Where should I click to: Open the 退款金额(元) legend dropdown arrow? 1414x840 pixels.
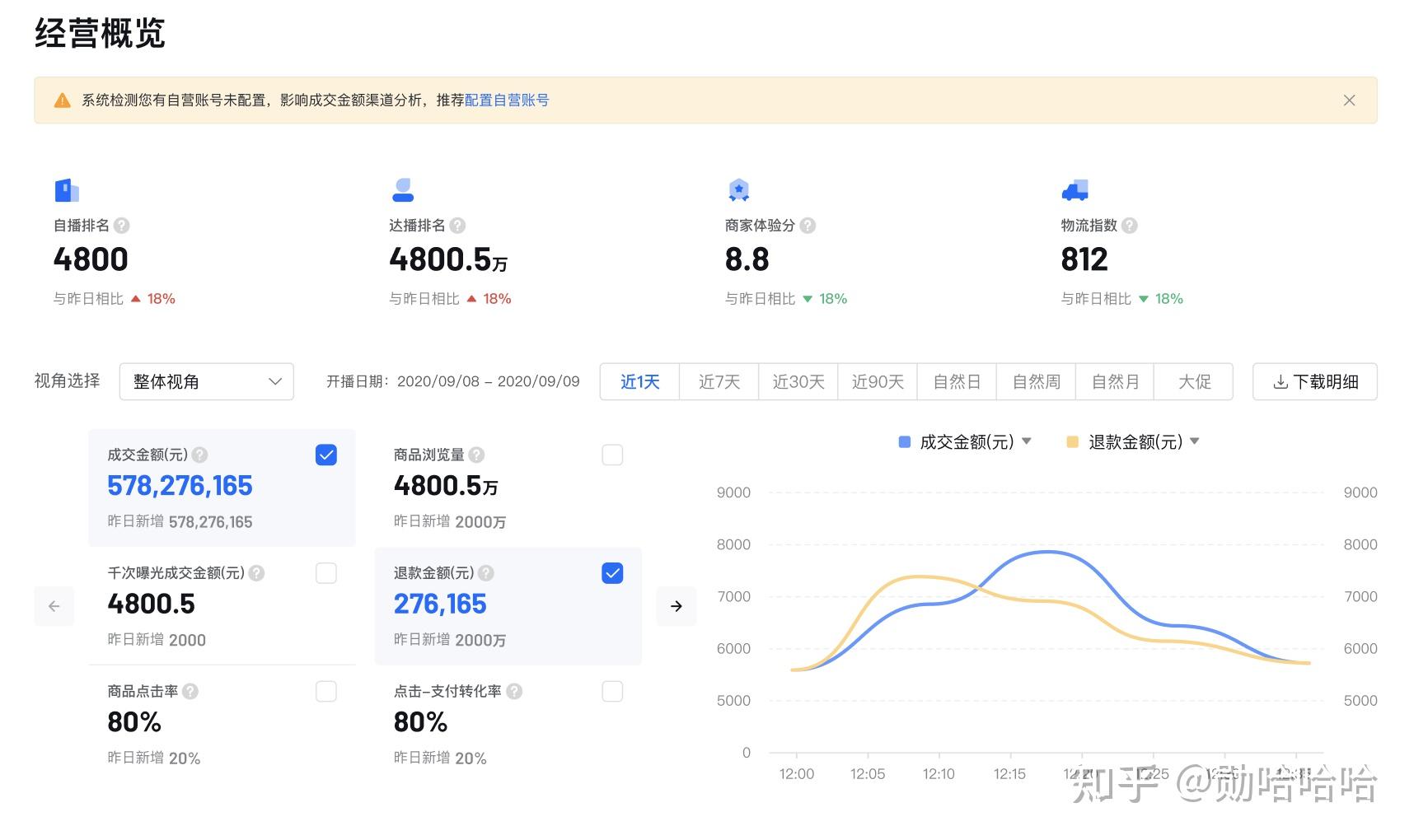[x=1195, y=441]
